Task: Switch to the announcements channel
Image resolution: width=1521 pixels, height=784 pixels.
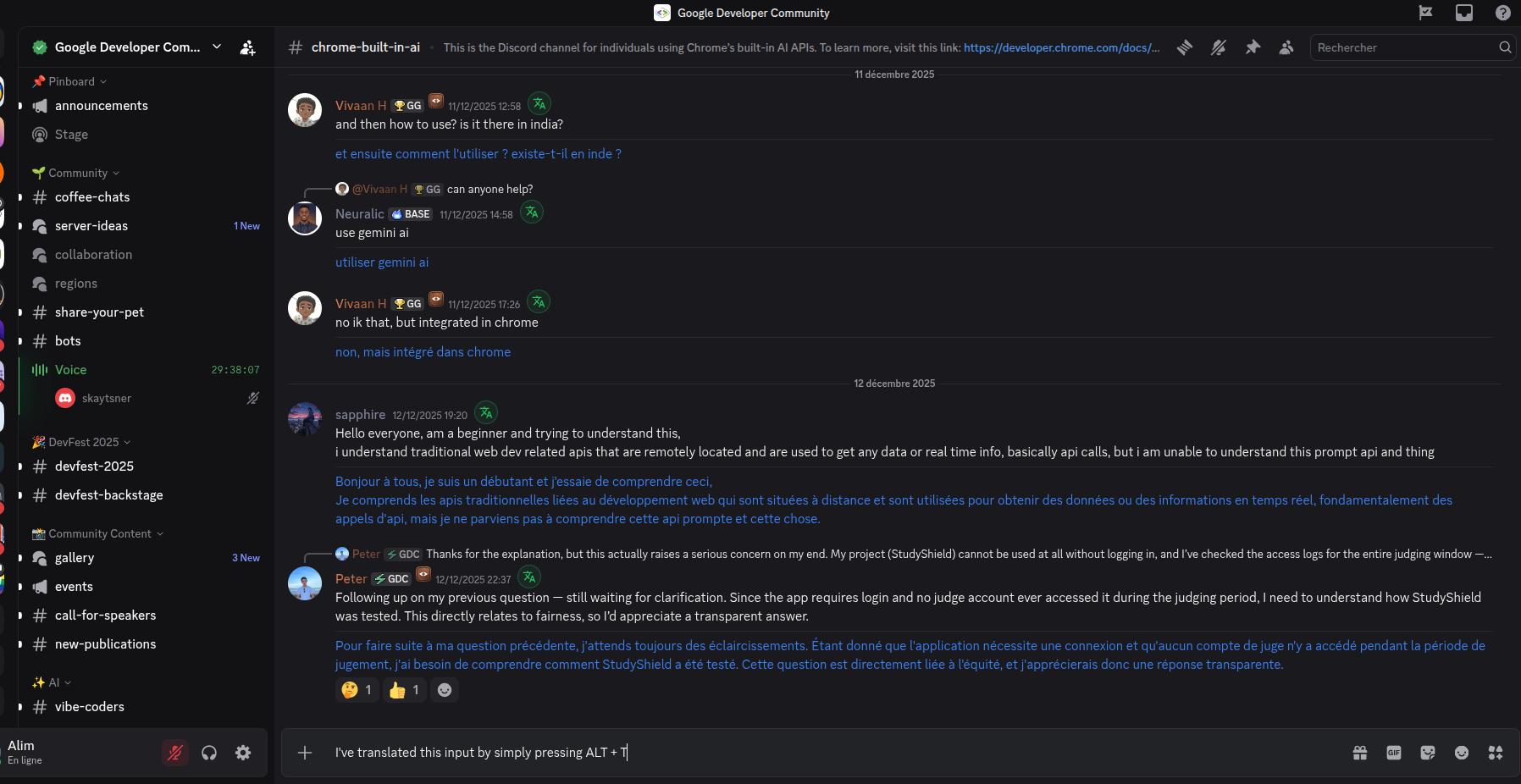Action: click(101, 105)
